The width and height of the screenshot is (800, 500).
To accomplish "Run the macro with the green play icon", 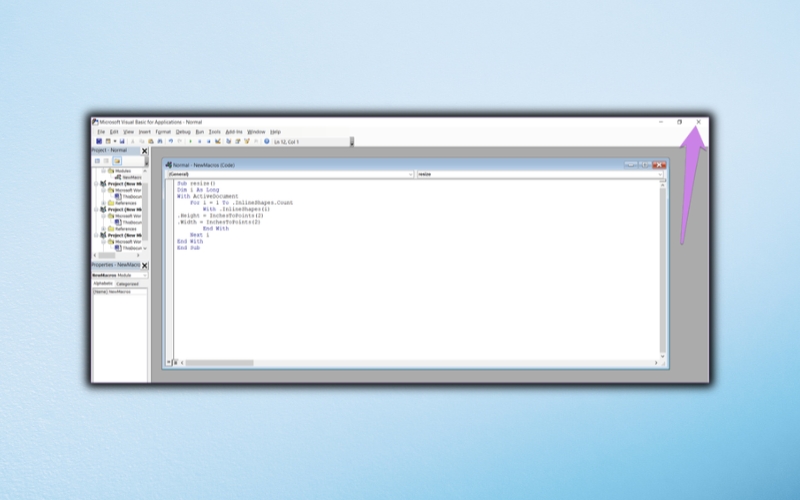I will 190,141.
